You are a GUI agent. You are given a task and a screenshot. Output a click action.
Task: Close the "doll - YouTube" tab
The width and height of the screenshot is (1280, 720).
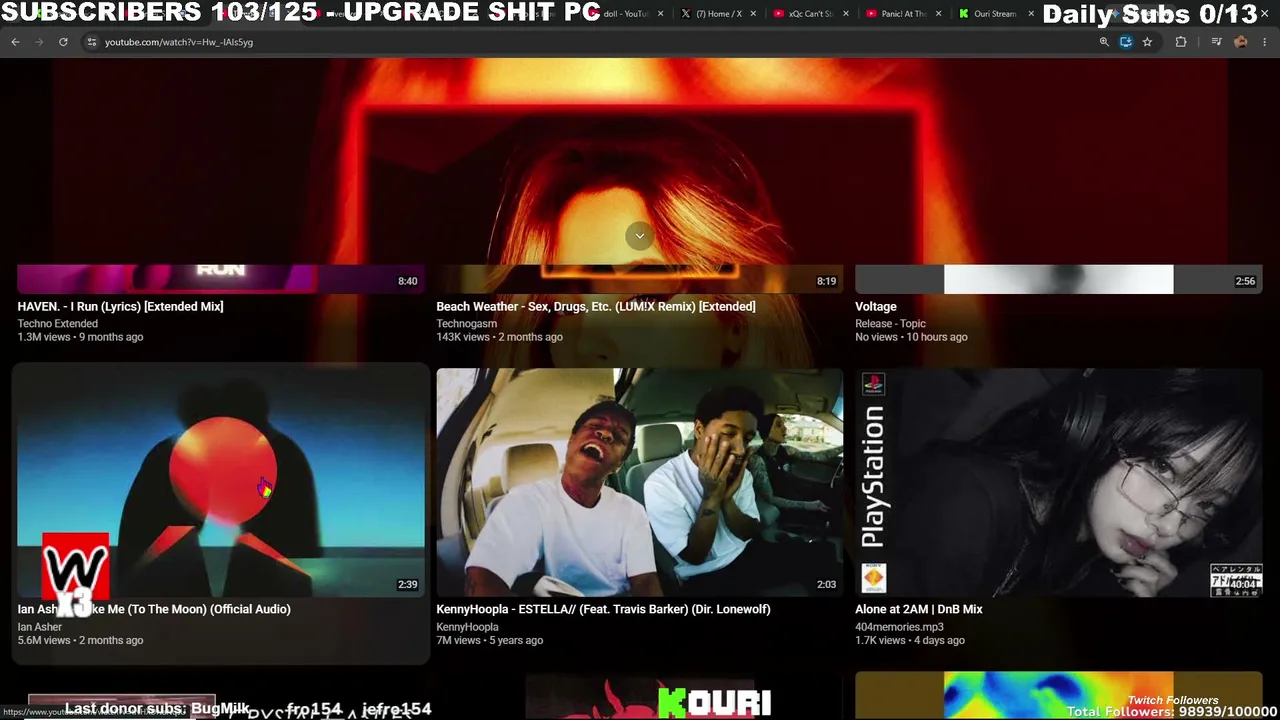tap(661, 14)
